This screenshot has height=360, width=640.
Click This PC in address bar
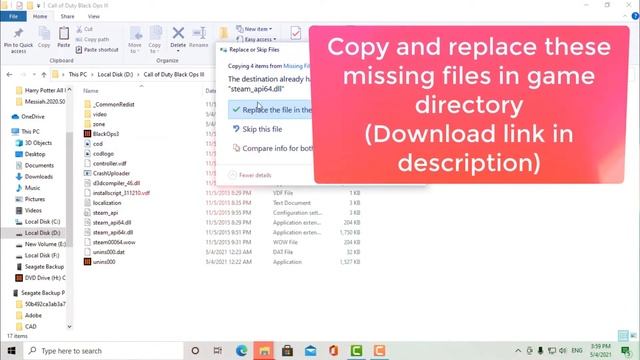click(78, 75)
